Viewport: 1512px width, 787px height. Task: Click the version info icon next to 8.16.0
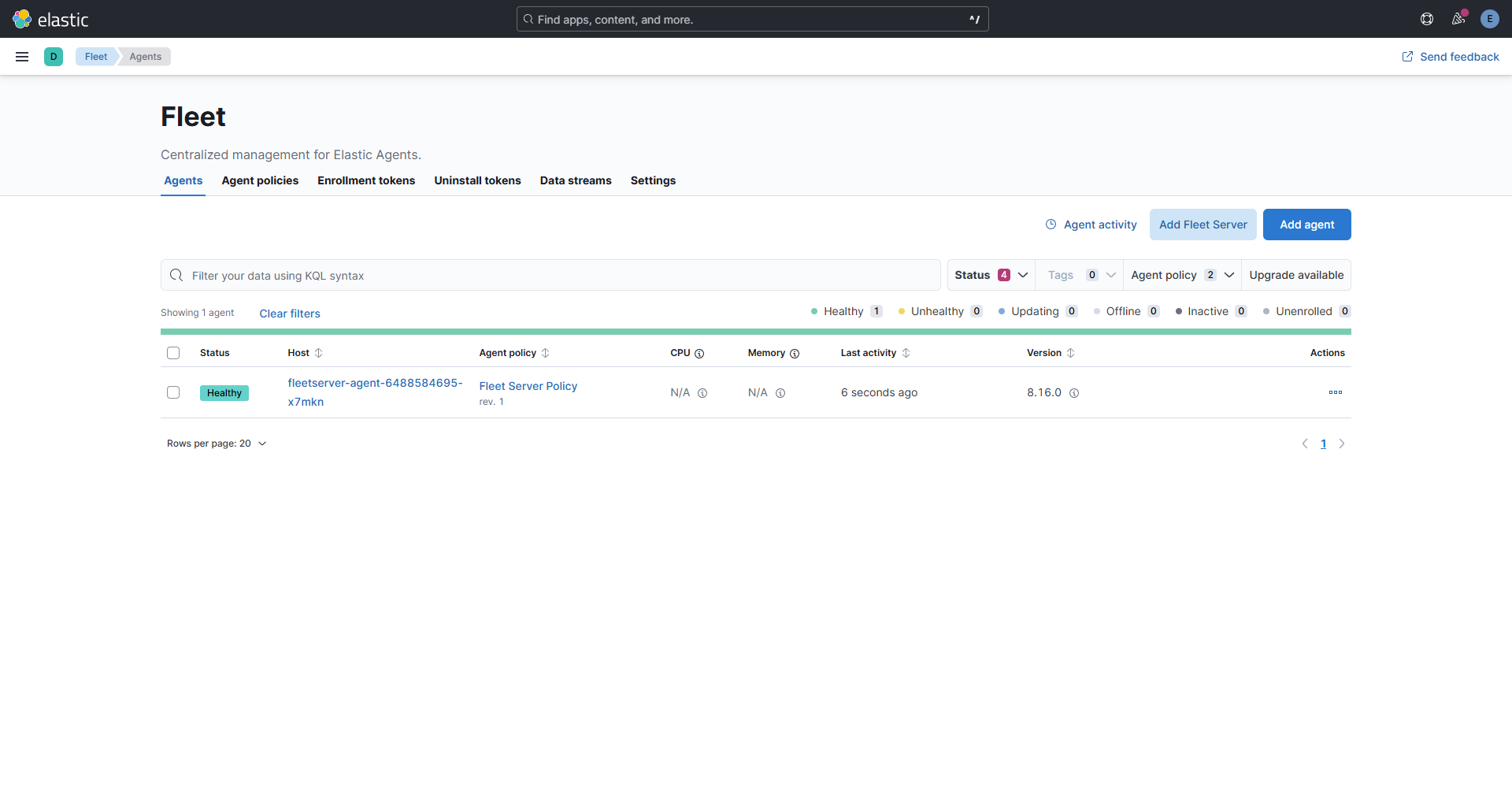click(x=1074, y=393)
